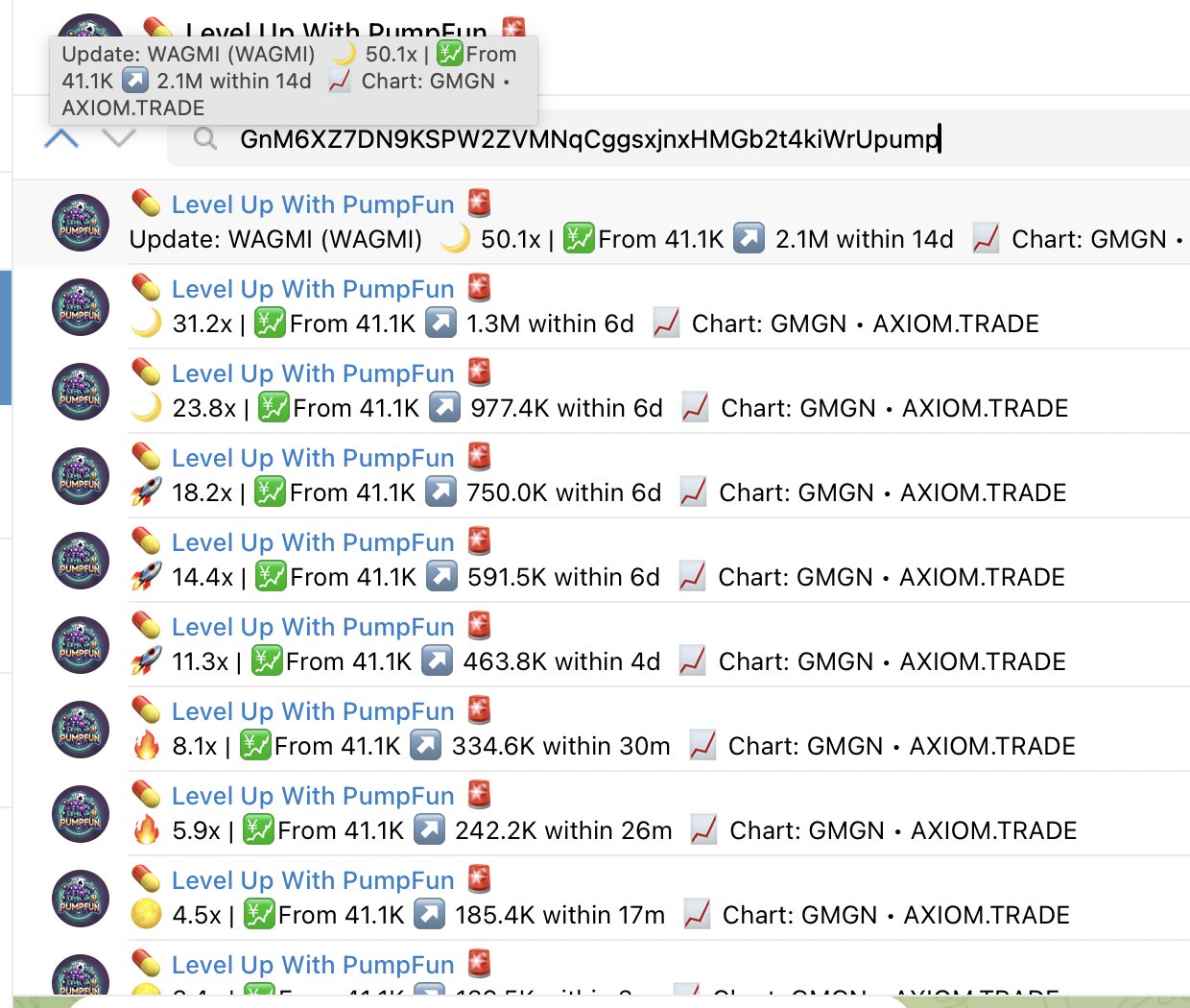Select message '334.6K within 30m'
Image resolution: width=1190 pixels, height=1008 pixels.
coord(560,746)
